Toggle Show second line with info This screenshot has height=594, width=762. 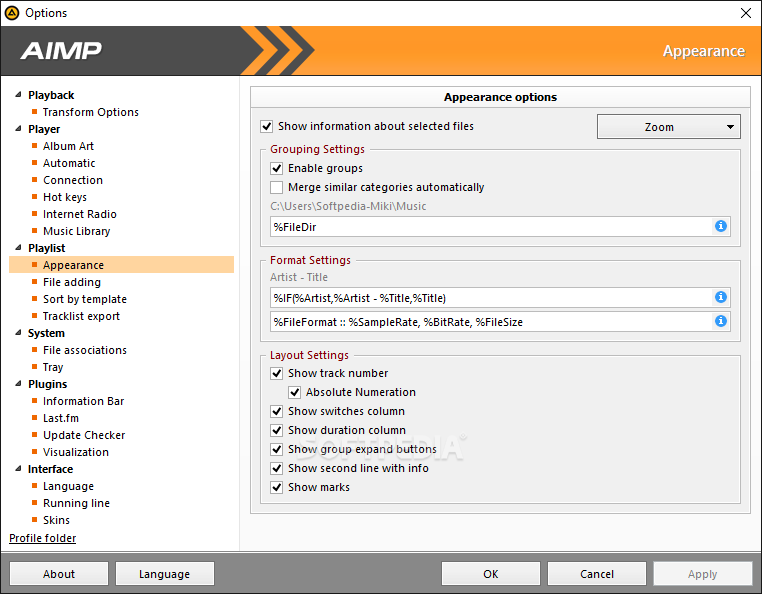(x=277, y=468)
